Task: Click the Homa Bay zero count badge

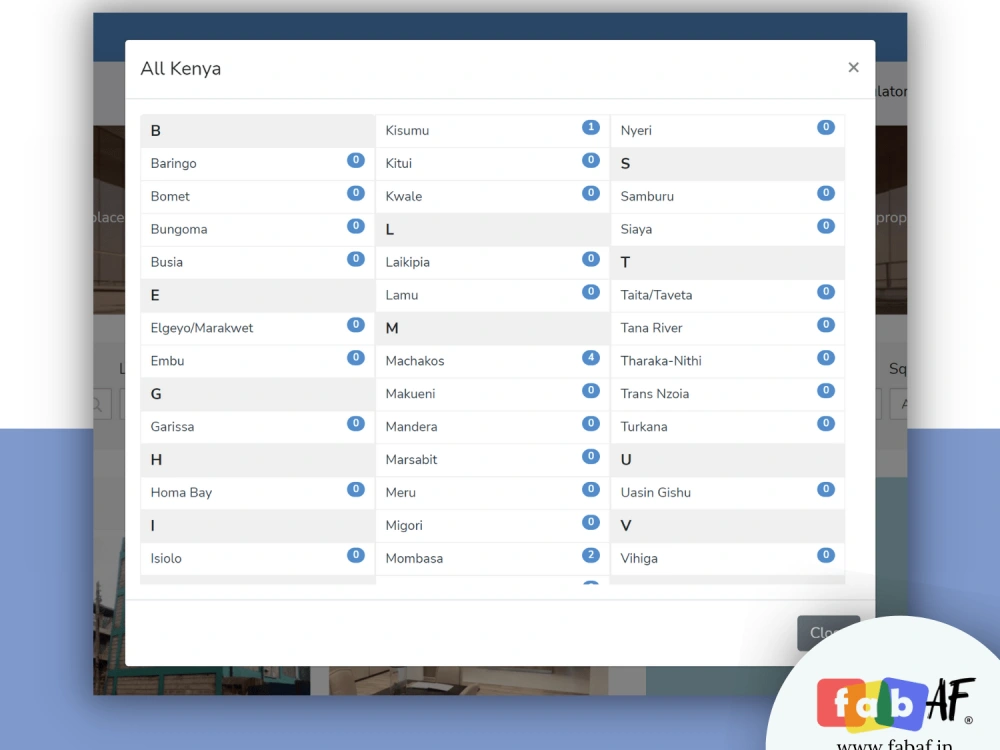Action: click(x=356, y=489)
